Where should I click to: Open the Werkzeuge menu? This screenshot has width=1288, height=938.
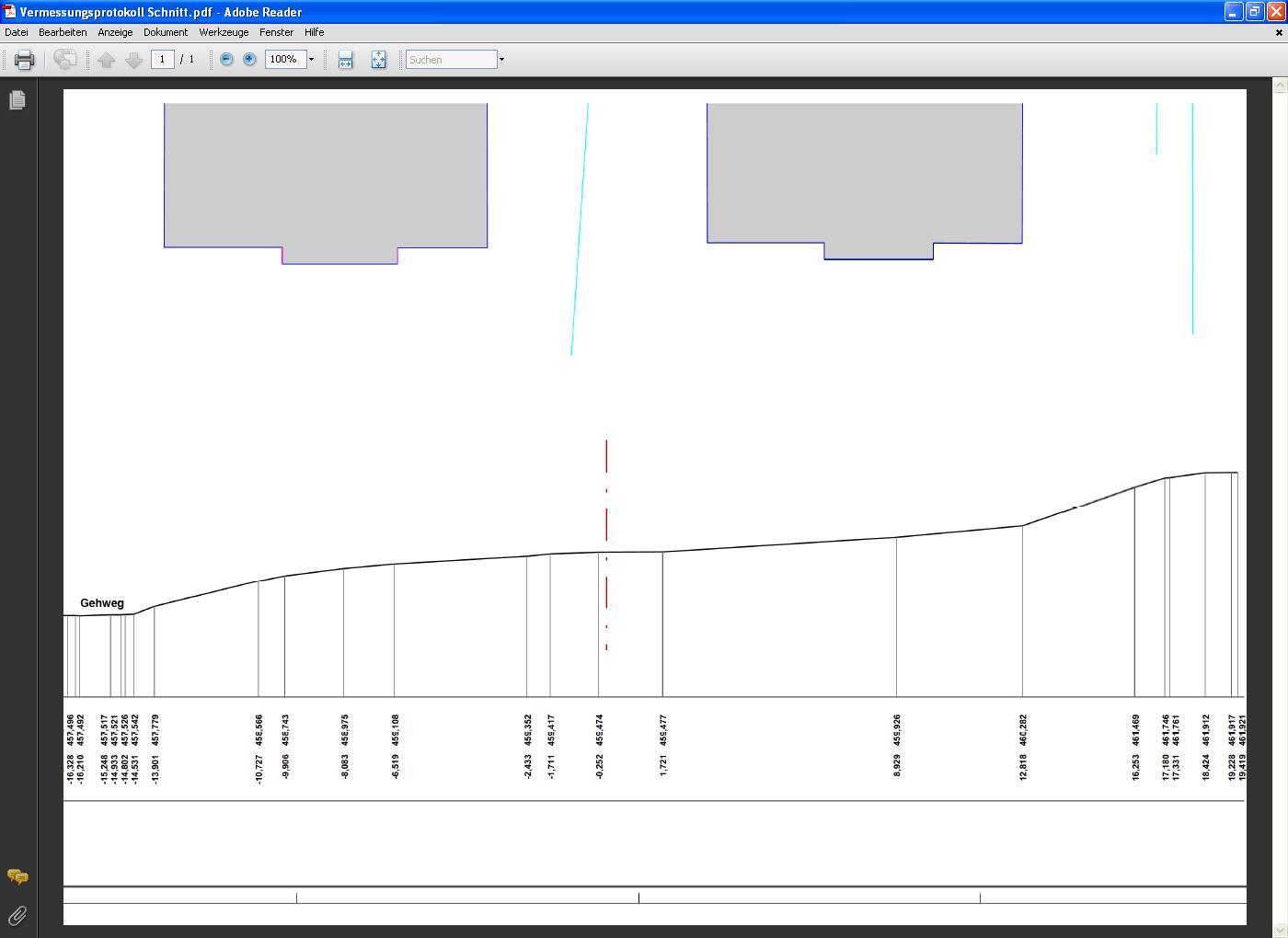224,32
